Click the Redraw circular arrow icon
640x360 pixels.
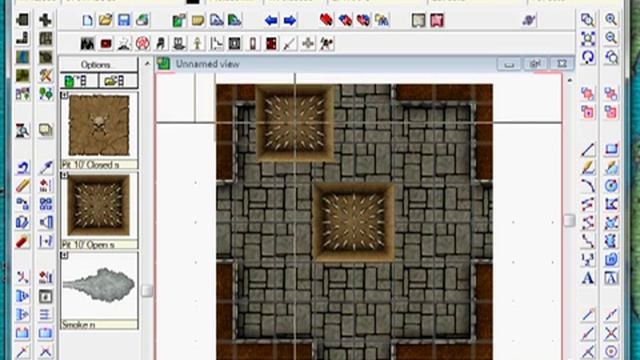(x=588, y=57)
